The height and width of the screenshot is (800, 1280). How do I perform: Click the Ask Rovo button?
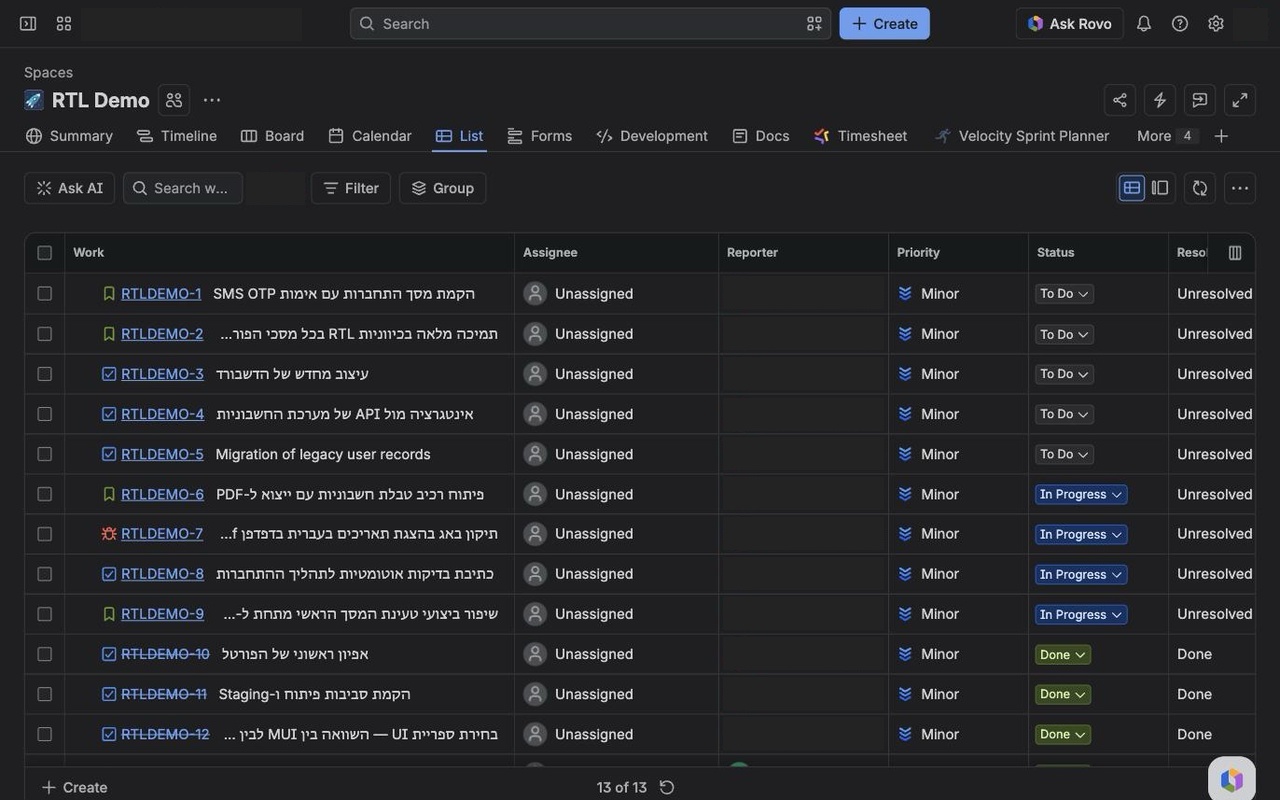click(x=1070, y=23)
